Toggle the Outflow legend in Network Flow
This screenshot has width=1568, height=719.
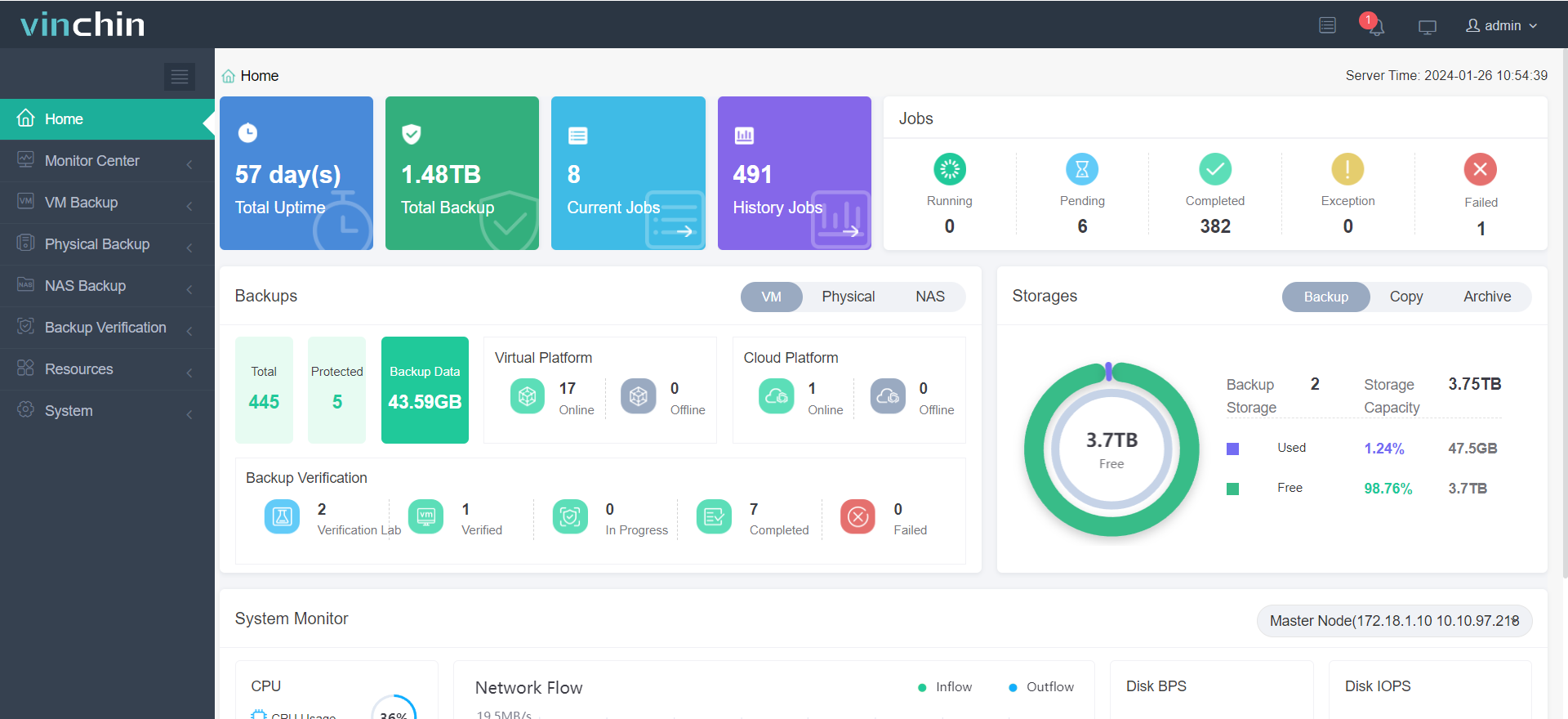coord(1041,687)
